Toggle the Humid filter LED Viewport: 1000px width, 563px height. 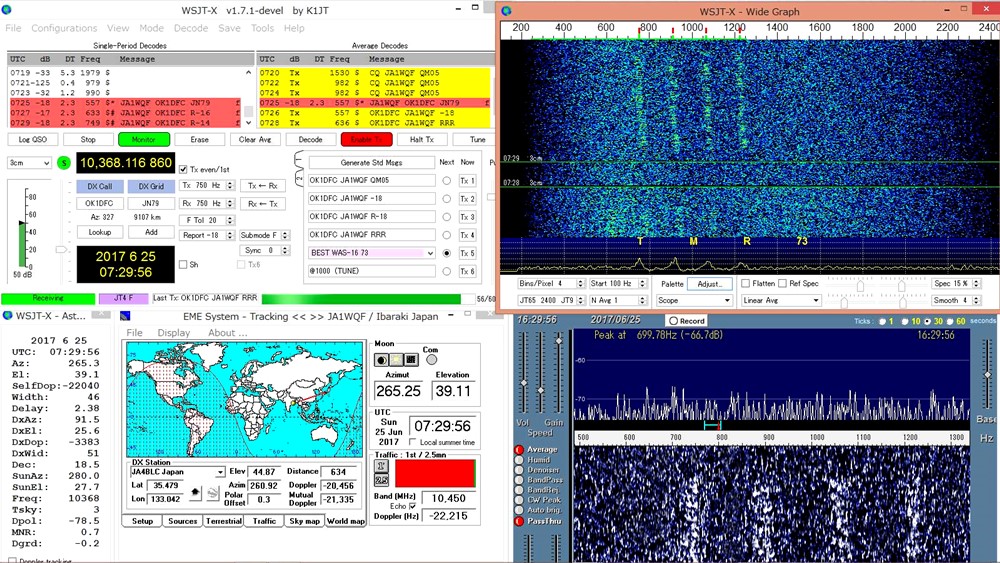click(519, 460)
